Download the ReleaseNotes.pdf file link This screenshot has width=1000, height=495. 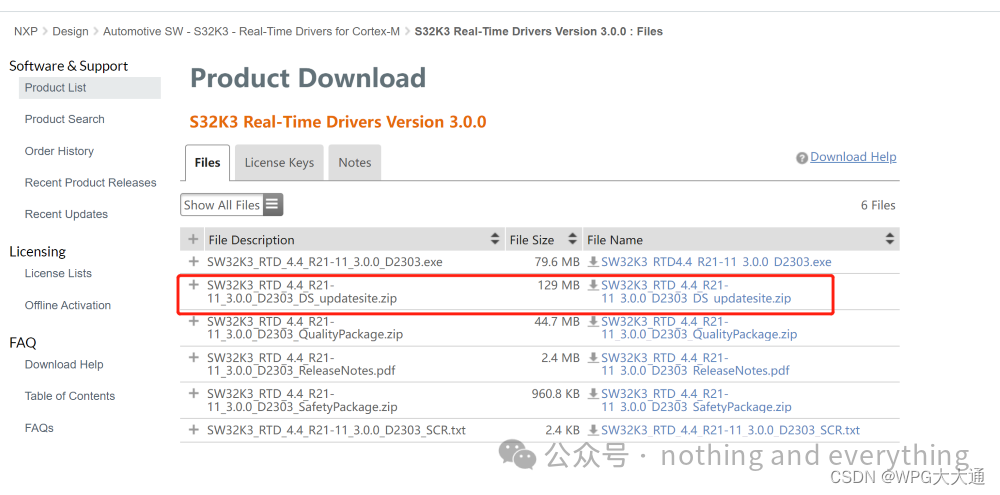pyautogui.click(x=696, y=364)
